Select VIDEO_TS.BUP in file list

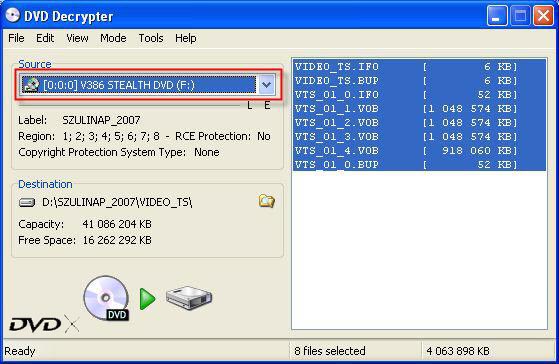[x=419, y=81]
